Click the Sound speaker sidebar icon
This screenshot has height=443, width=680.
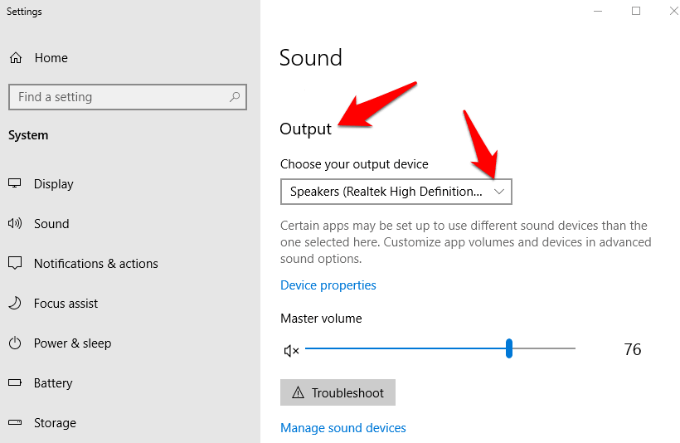point(15,224)
